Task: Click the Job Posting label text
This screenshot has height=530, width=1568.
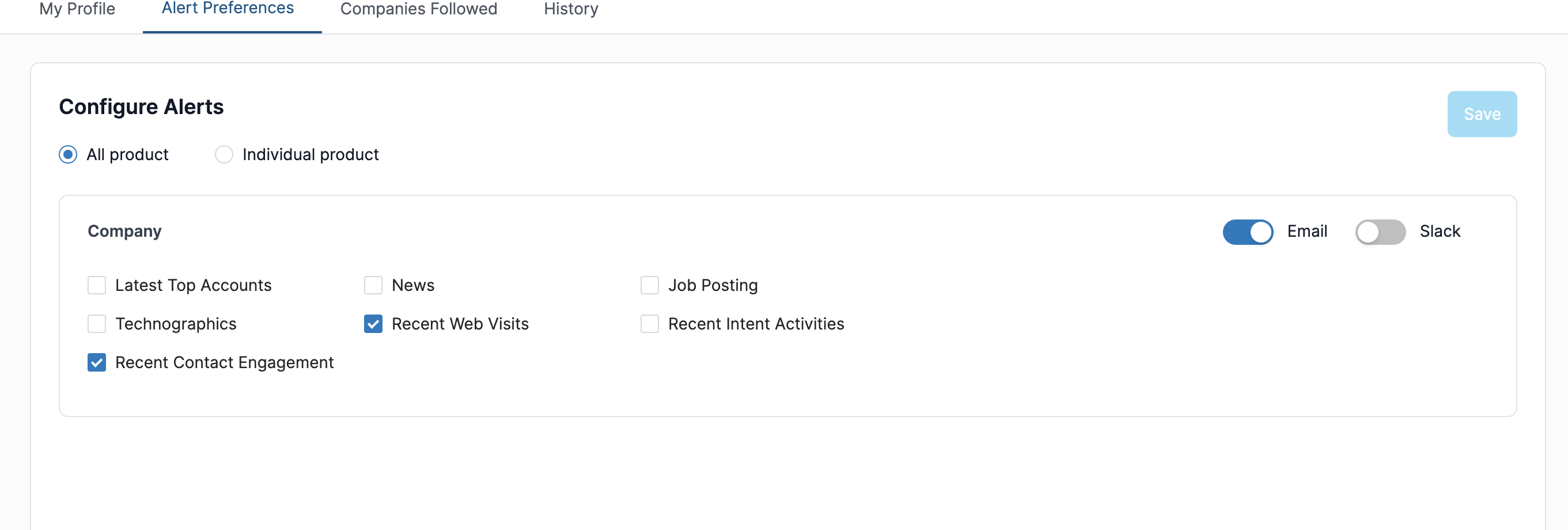Action: tap(713, 285)
